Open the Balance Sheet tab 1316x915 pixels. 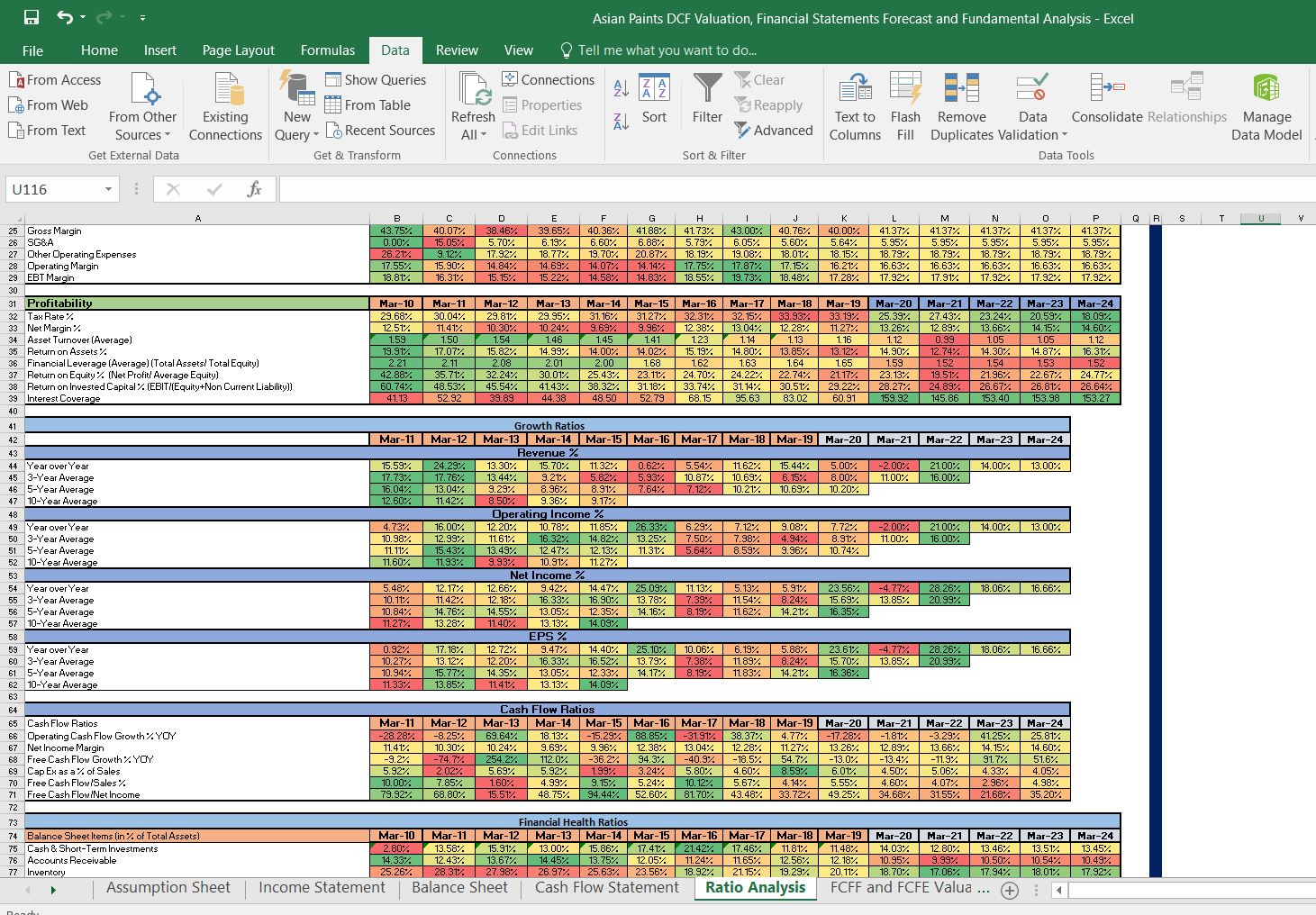point(459,888)
